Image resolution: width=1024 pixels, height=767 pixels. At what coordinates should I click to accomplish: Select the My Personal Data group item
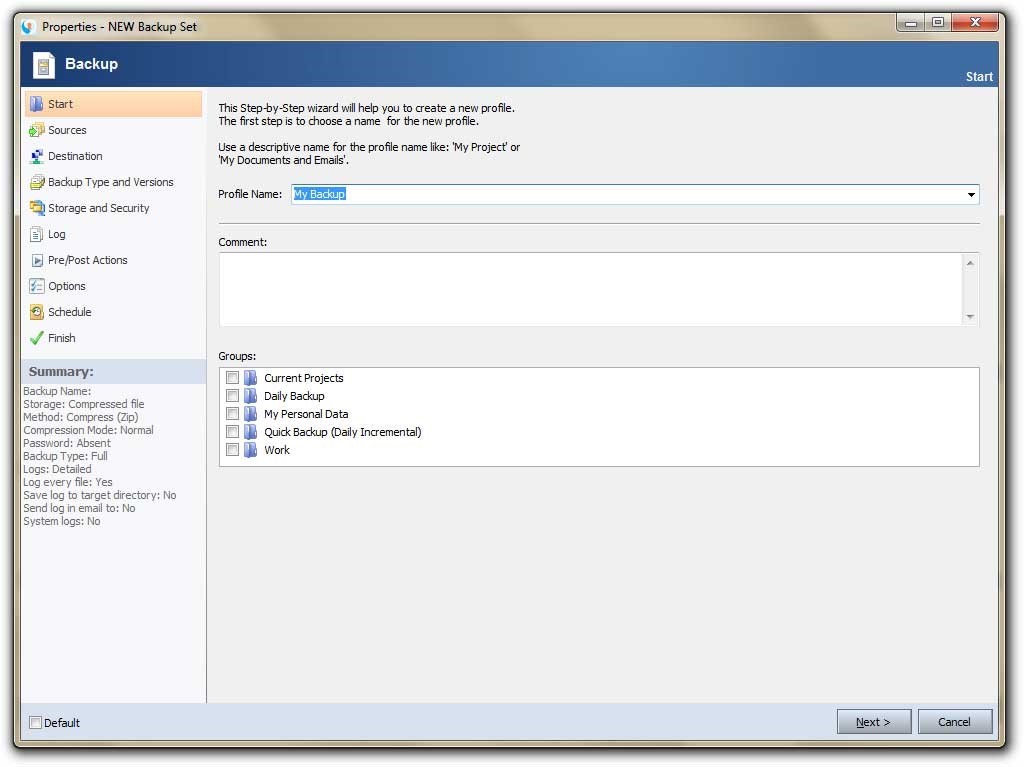pos(306,414)
